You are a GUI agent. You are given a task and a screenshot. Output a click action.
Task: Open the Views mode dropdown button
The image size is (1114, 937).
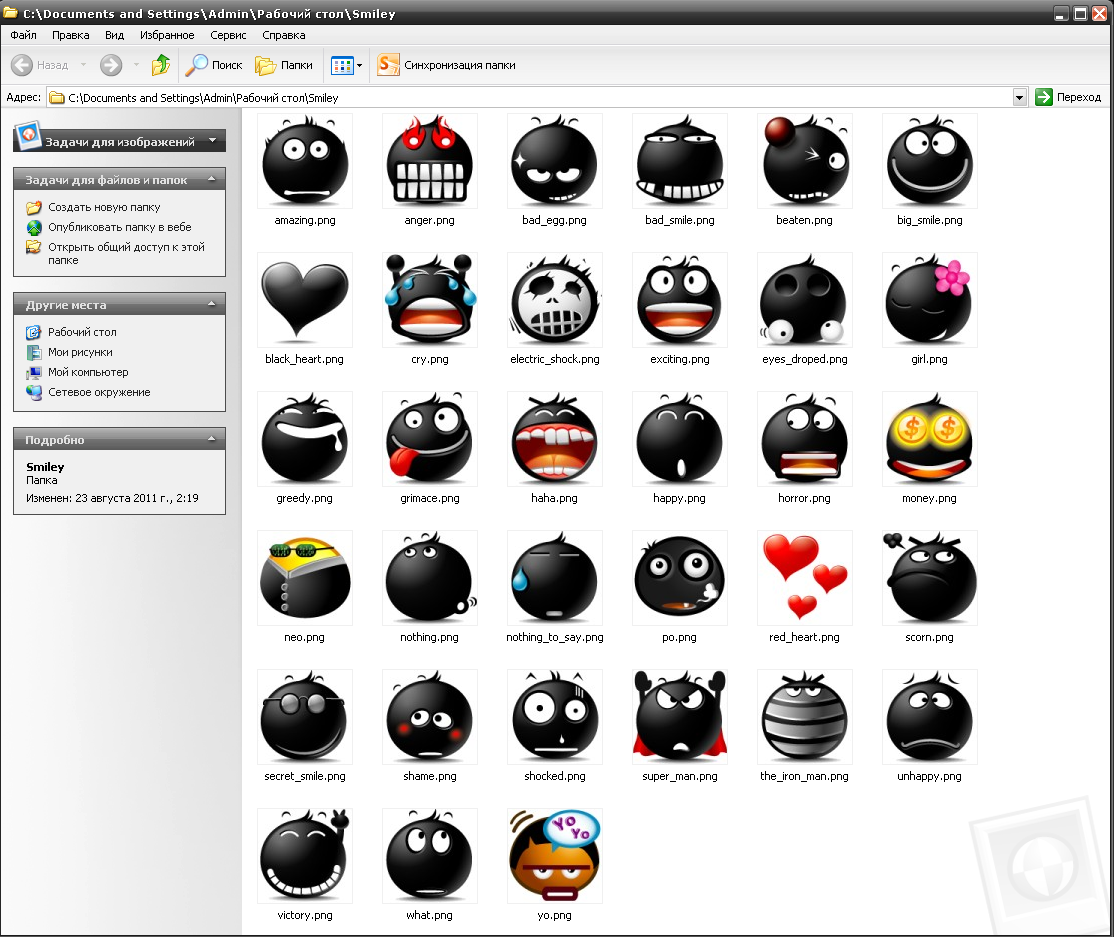point(346,65)
